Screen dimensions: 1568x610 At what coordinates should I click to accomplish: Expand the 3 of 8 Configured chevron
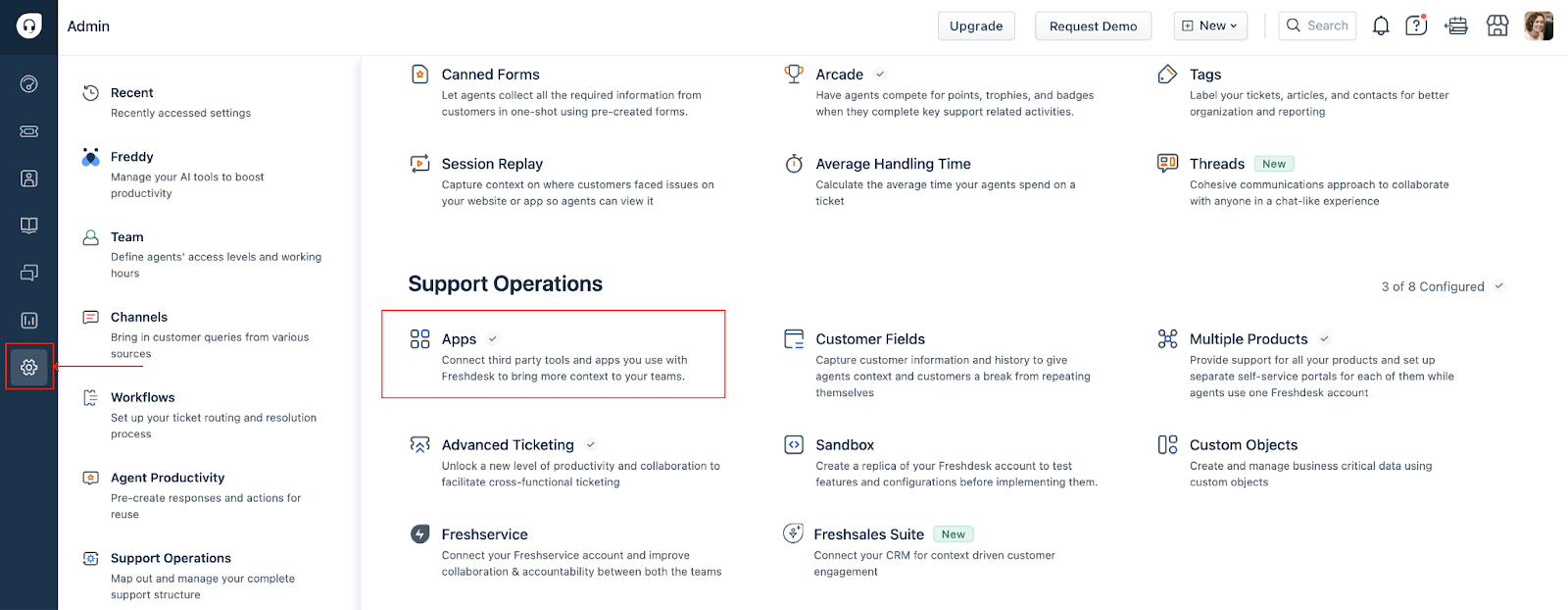[1499, 286]
